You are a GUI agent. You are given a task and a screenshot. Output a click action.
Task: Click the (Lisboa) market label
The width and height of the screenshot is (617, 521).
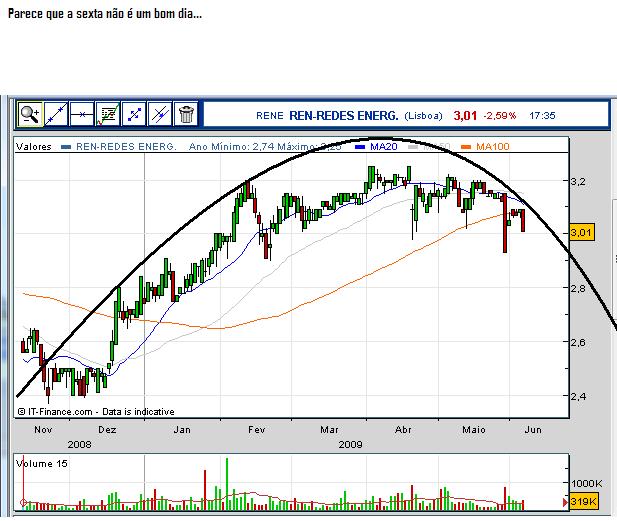(423, 116)
